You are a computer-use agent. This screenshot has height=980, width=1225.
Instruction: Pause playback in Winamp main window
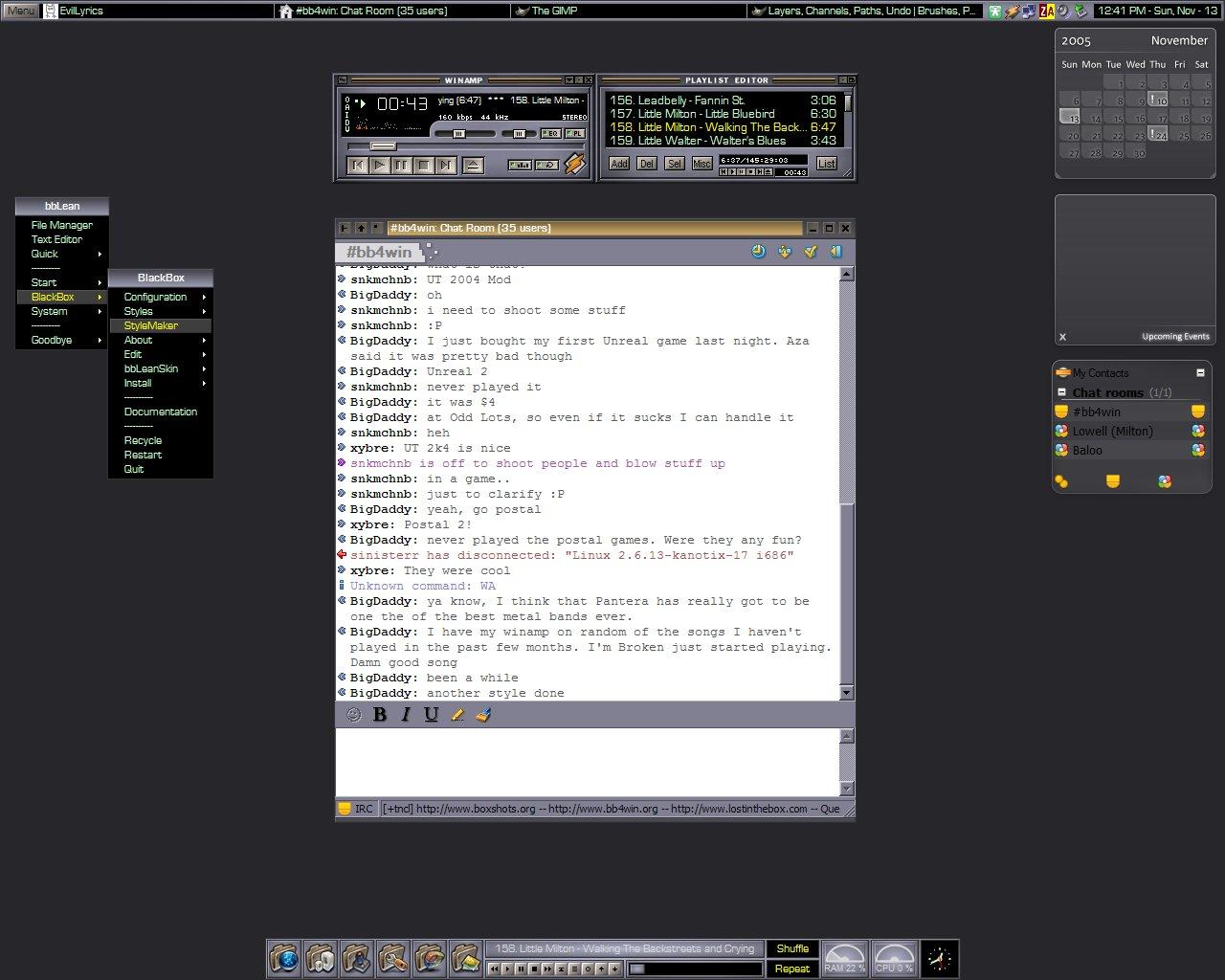pyautogui.click(x=402, y=166)
